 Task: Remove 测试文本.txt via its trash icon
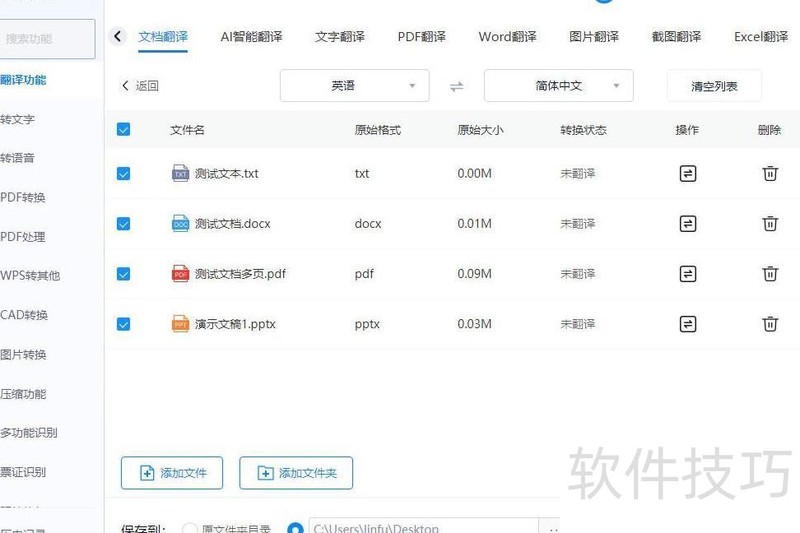click(x=770, y=173)
